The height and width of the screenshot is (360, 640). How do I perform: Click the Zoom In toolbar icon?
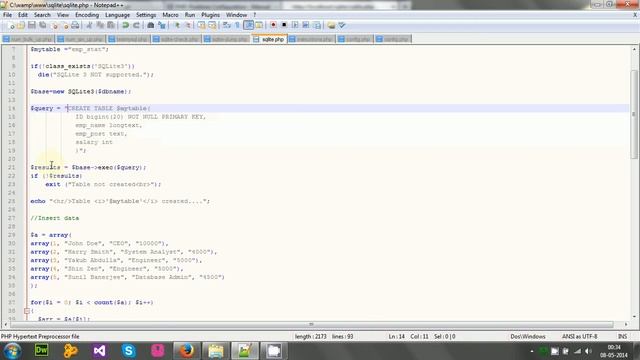176,25
